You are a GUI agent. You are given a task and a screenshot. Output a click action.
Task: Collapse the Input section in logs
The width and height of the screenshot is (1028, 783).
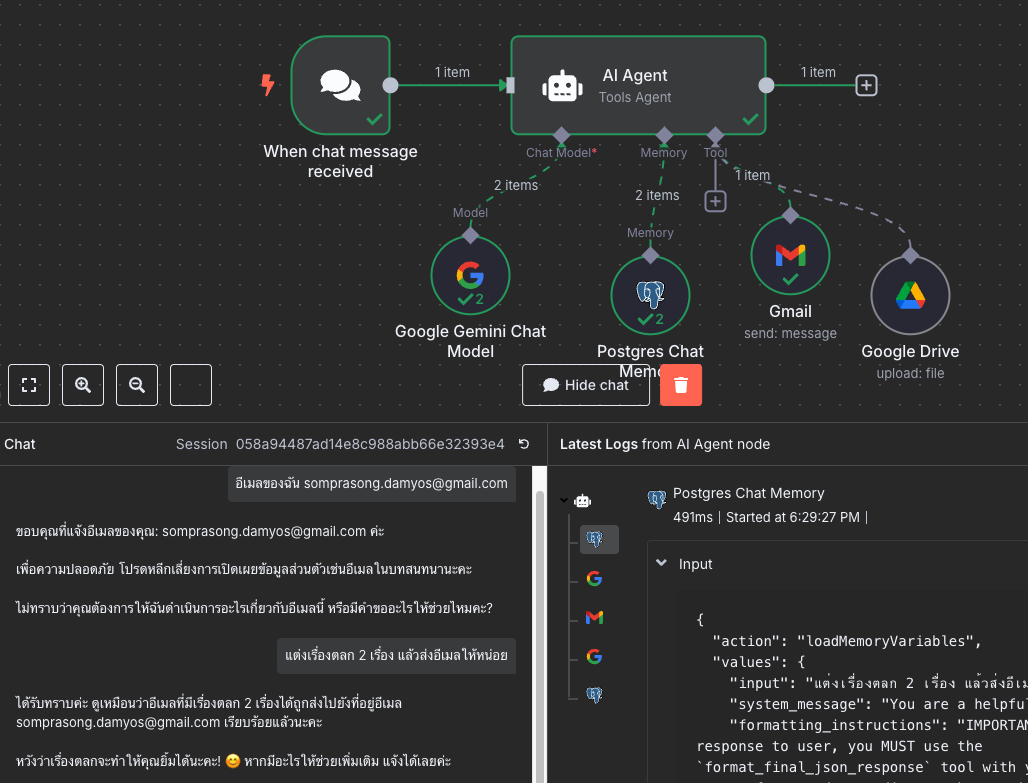[x=662, y=563]
